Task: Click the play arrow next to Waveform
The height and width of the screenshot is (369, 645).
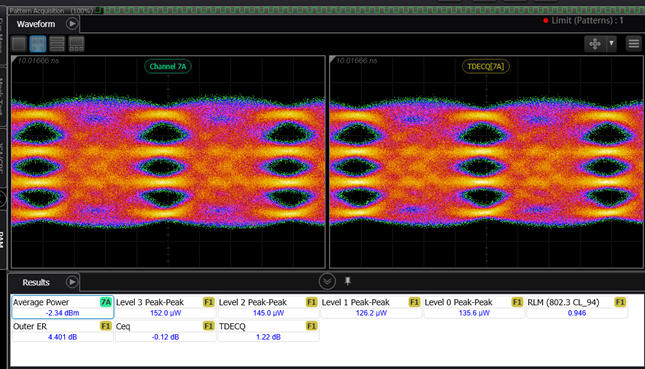Action: pos(72,24)
